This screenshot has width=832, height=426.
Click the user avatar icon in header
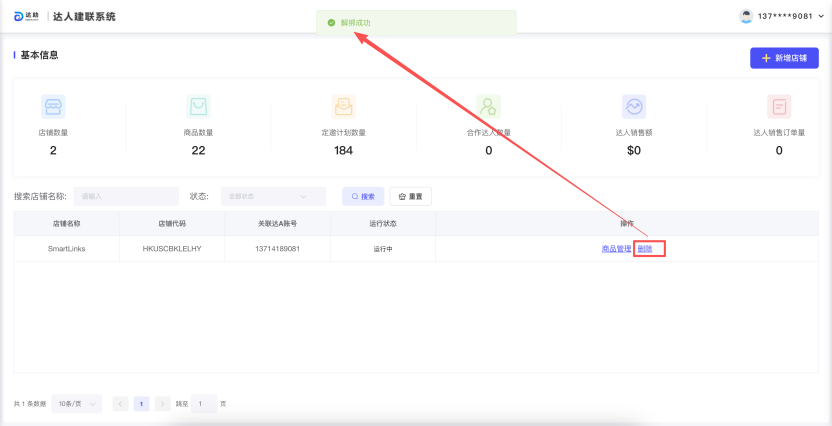746,16
